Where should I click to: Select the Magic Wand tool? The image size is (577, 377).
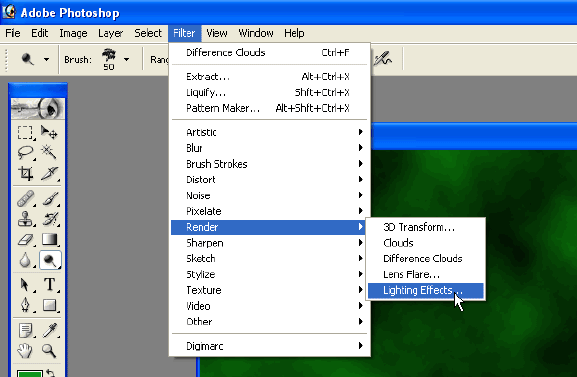tap(49, 152)
